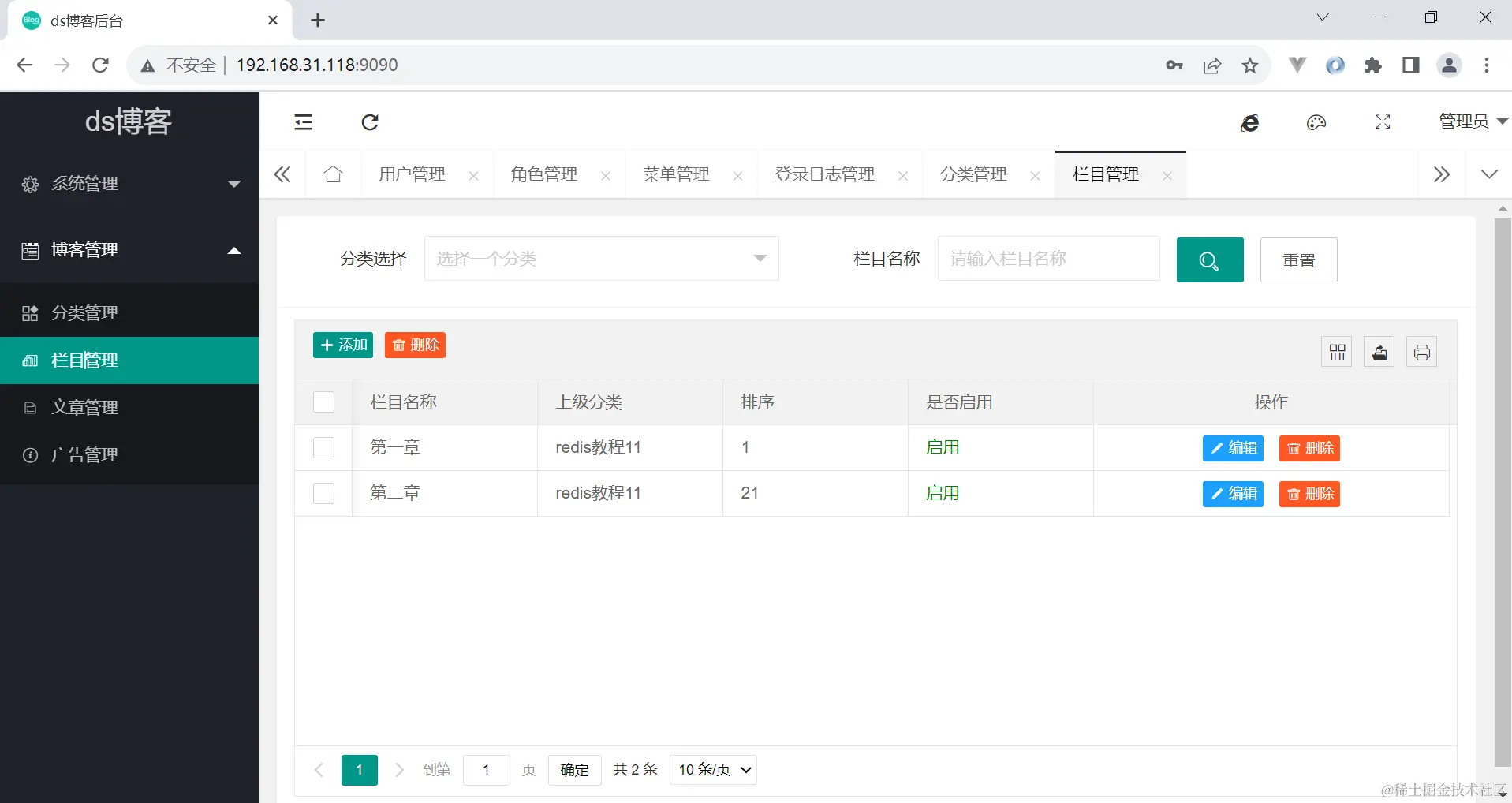Click the table export icon
Image resolution: width=1512 pixels, height=803 pixels.
click(x=1379, y=352)
